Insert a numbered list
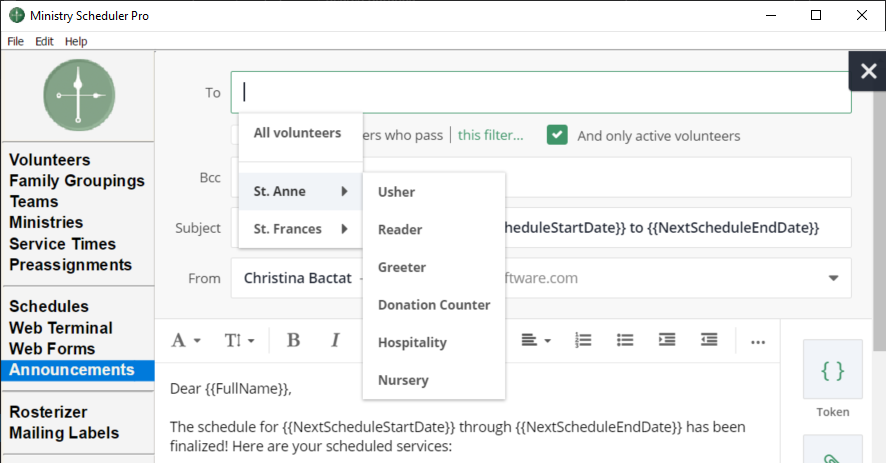Image resolution: width=886 pixels, height=463 pixels. point(583,340)
